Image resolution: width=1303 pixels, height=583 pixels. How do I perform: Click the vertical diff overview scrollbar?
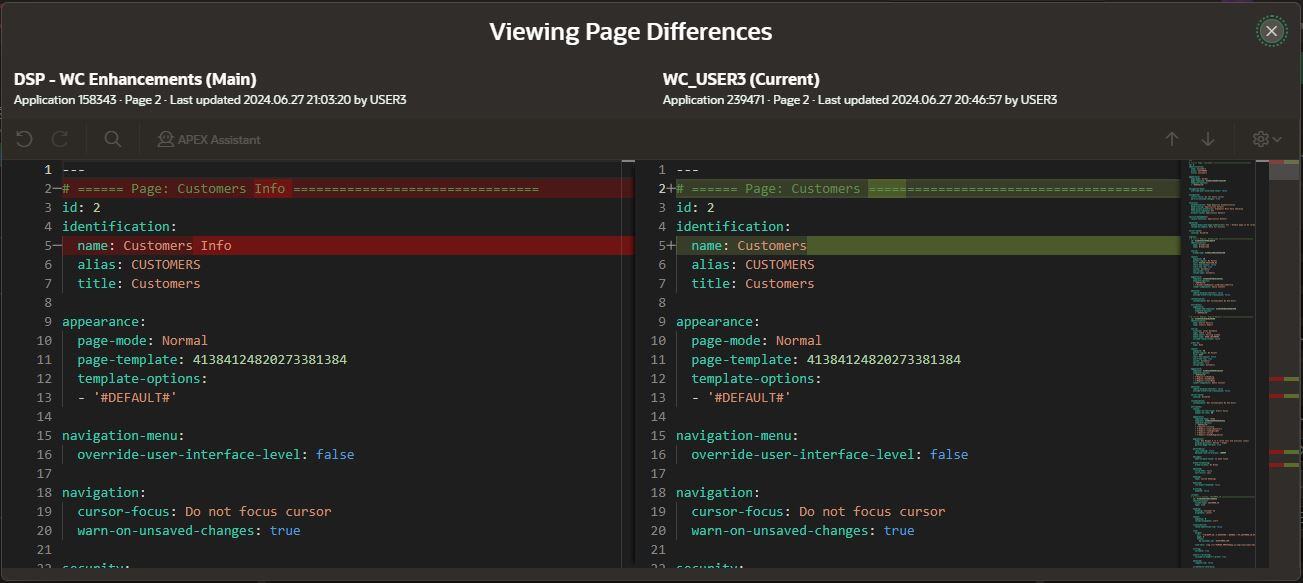(x=1283, y=364)
